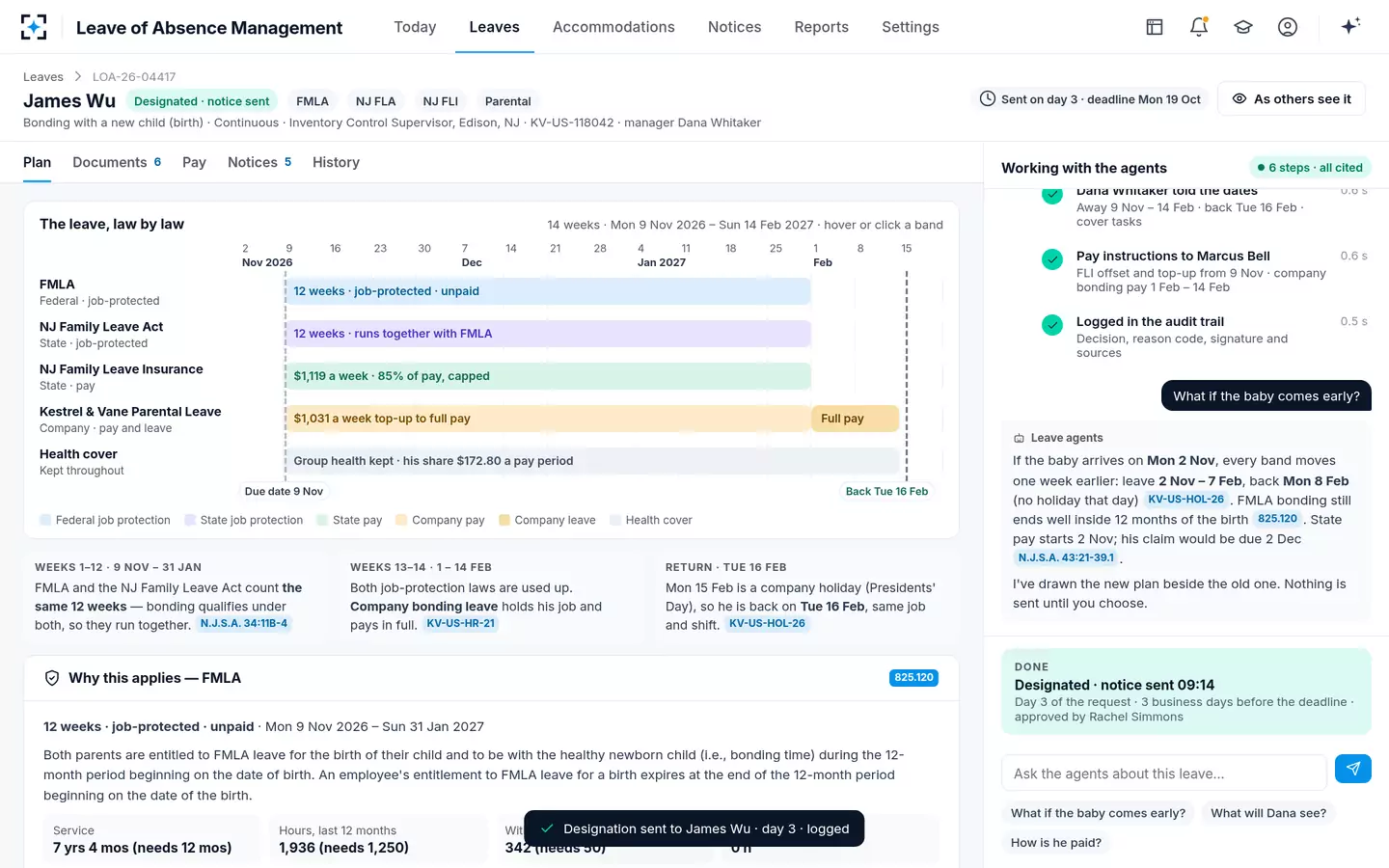1389x868 pixels.
Task: Focus the Ask the agents input field
Action: 1164,773
